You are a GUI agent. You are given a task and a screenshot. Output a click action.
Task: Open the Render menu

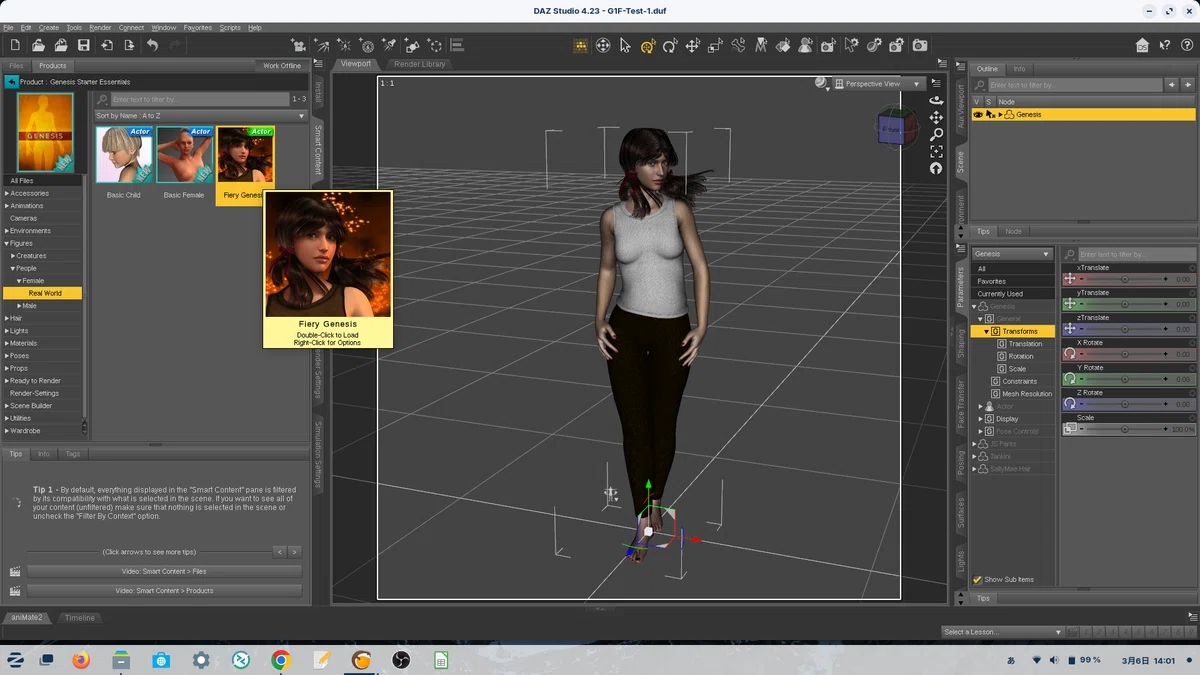tap(100, 27)
